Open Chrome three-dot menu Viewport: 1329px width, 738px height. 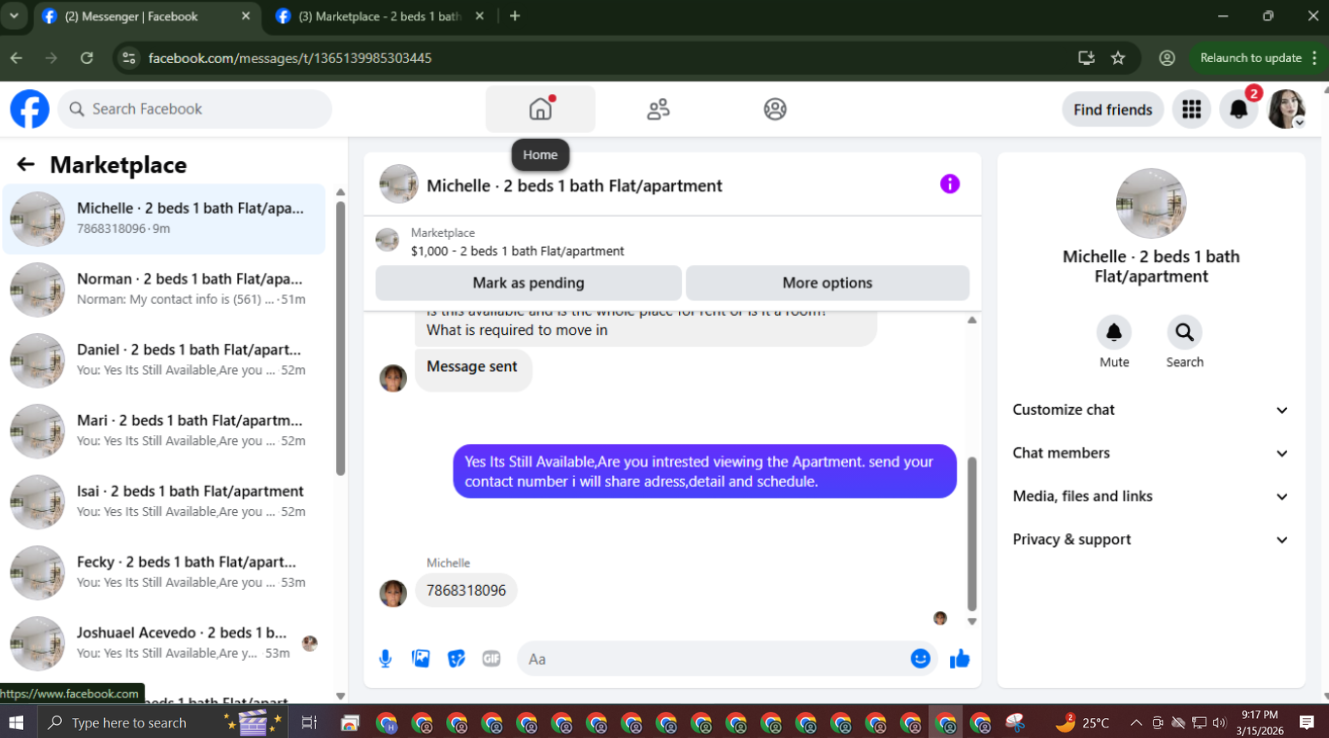(1314, 58)
